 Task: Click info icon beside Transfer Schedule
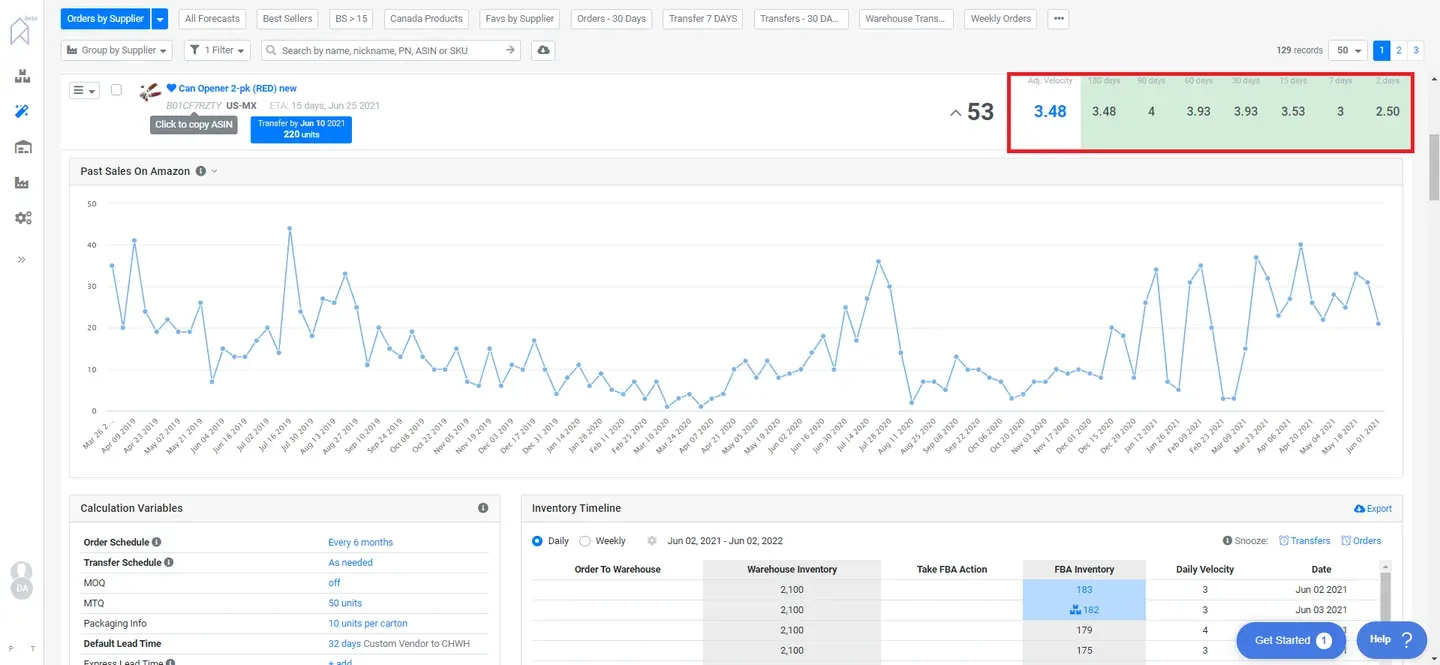tap(168, 562)
